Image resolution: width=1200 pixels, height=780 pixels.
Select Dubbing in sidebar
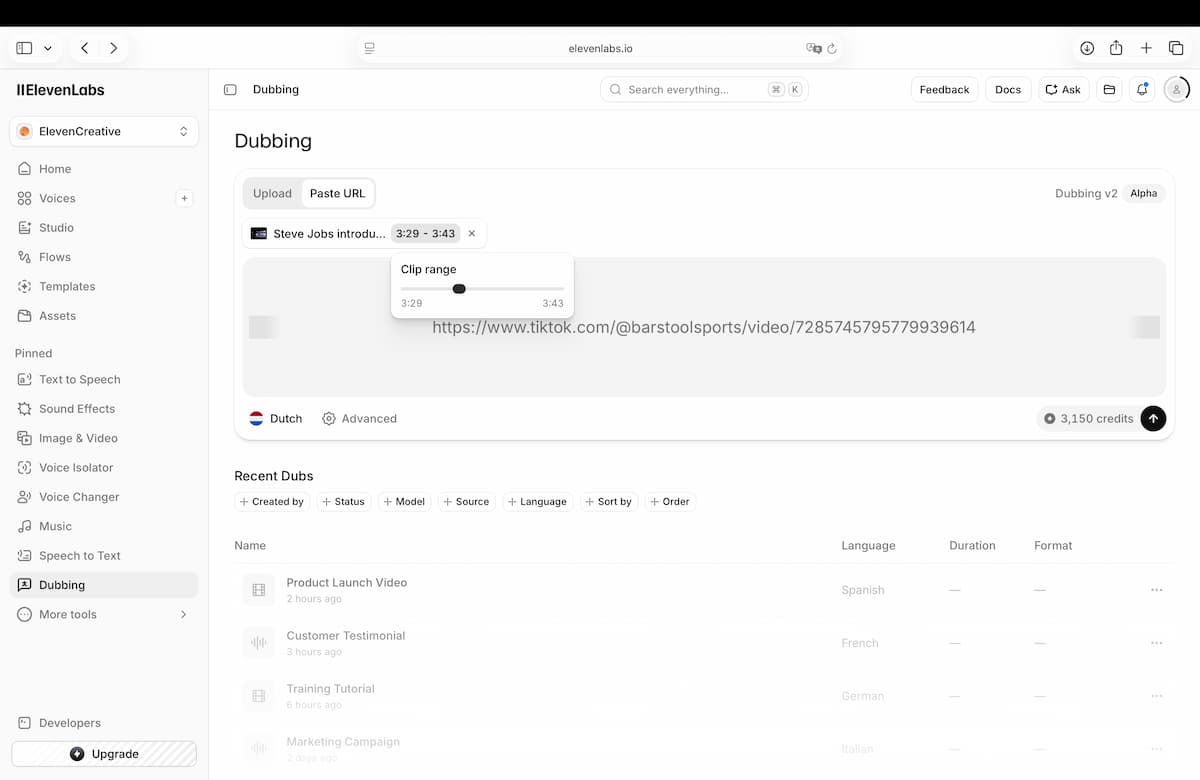104,585
